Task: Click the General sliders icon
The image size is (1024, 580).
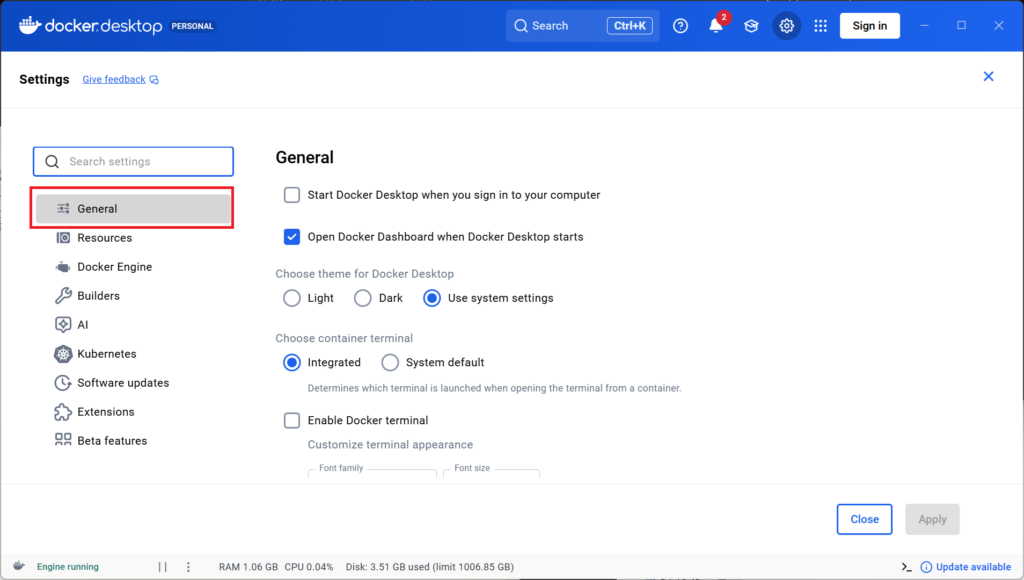Action: click(63, 208)
